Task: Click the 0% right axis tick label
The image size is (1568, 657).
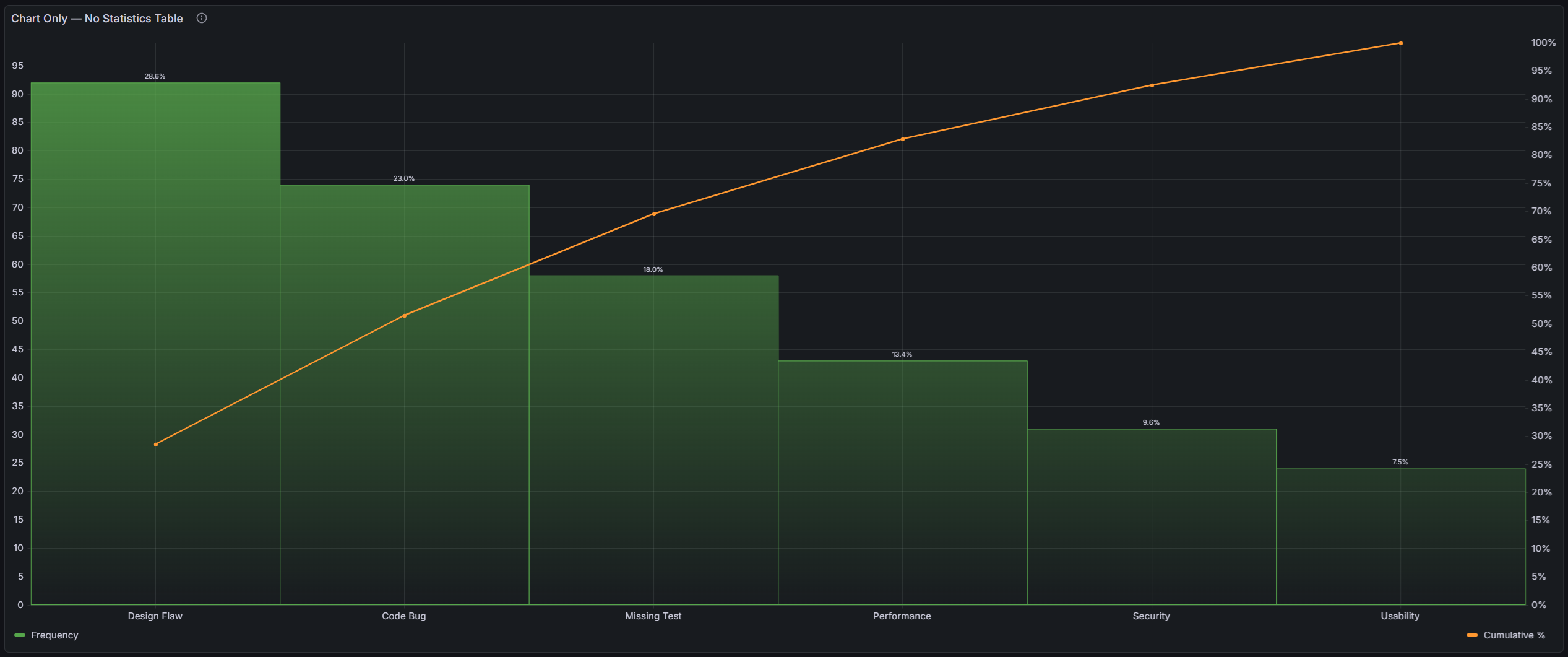Action: click(1539, 605)
